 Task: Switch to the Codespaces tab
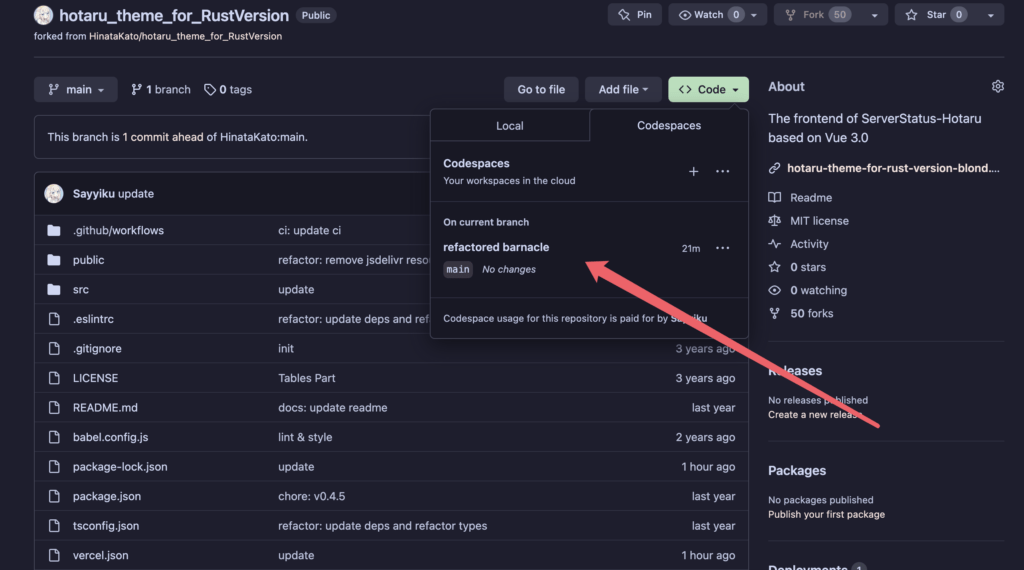(669, 125)
